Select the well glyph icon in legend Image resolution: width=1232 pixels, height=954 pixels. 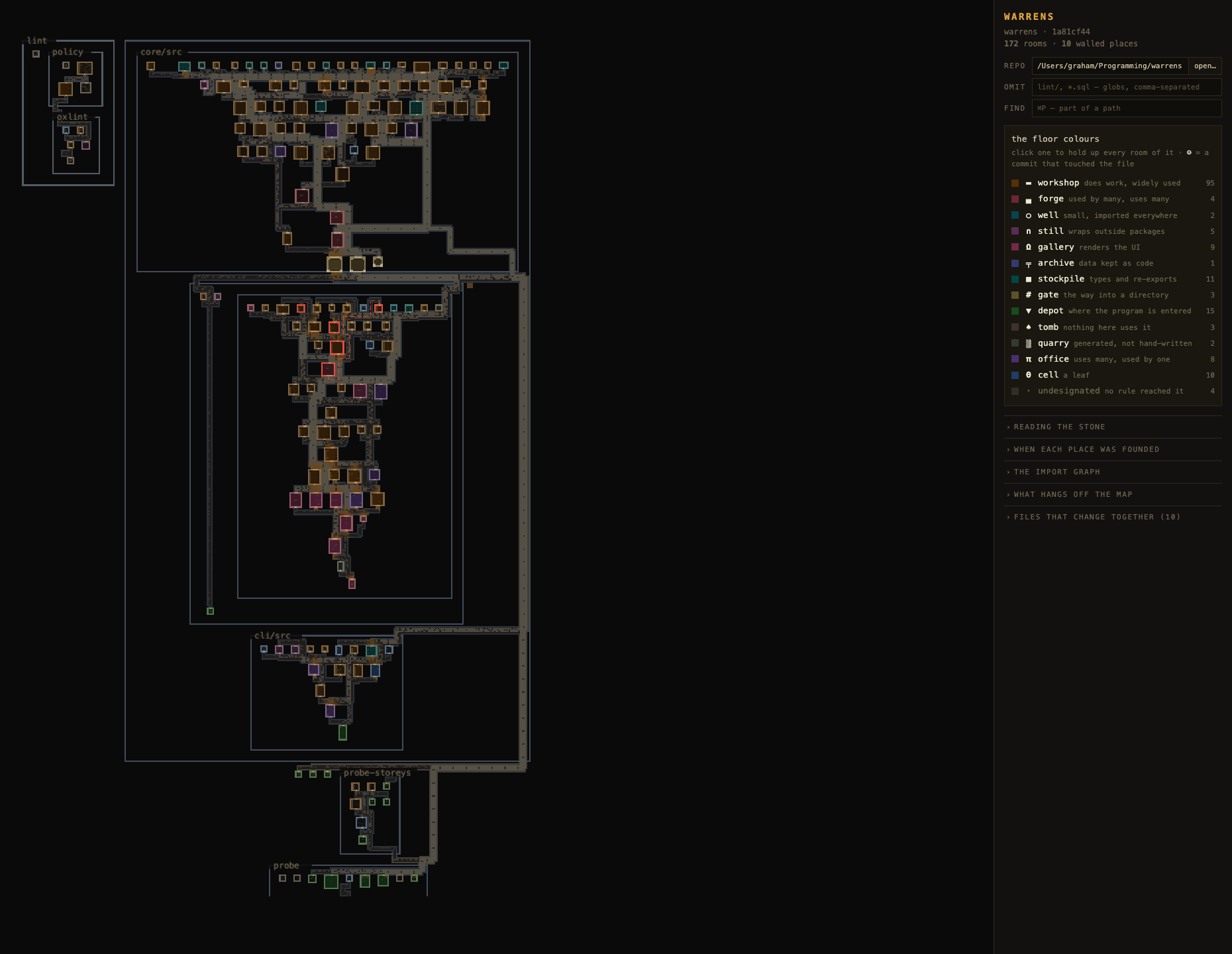(1029, 215)
